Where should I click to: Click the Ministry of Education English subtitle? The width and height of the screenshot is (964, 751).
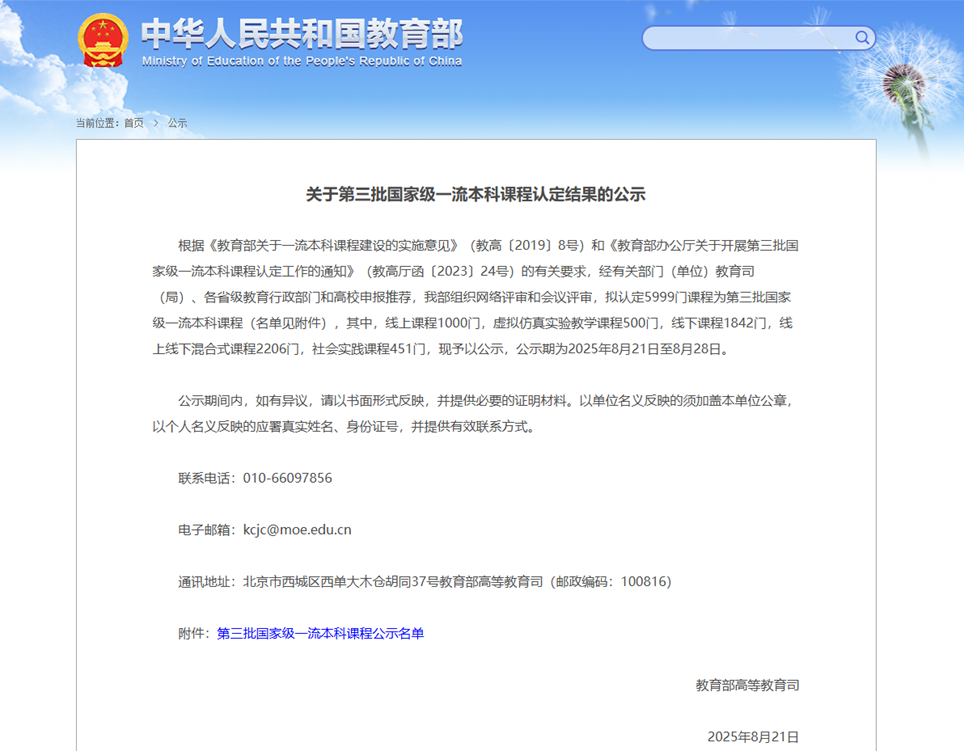tap(301, 61)
